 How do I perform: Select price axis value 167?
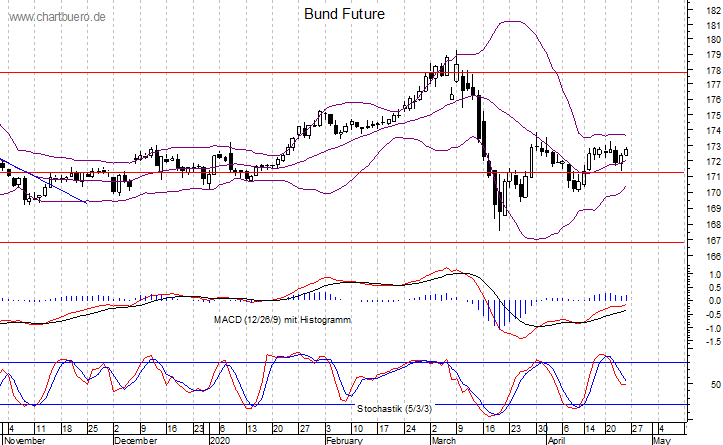(x=713, y=241)
